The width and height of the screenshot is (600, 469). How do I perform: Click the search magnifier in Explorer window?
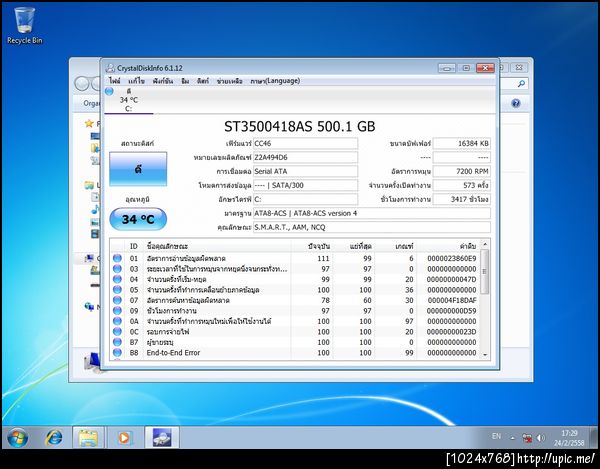(x=521, y=83)
